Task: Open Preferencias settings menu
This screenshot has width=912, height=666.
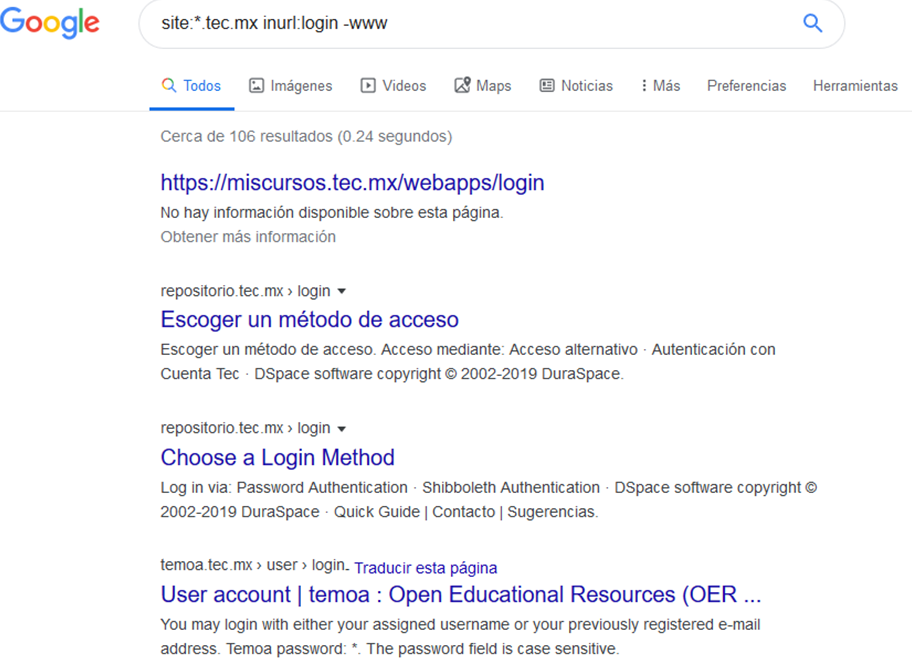Action: (x=746, y=86)
